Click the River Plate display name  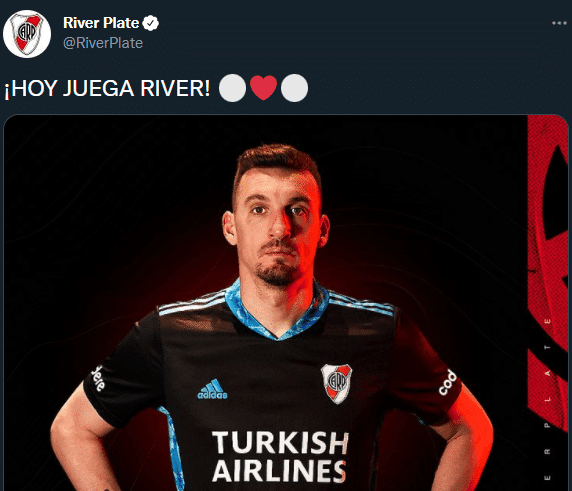click(x=101, y=23)
